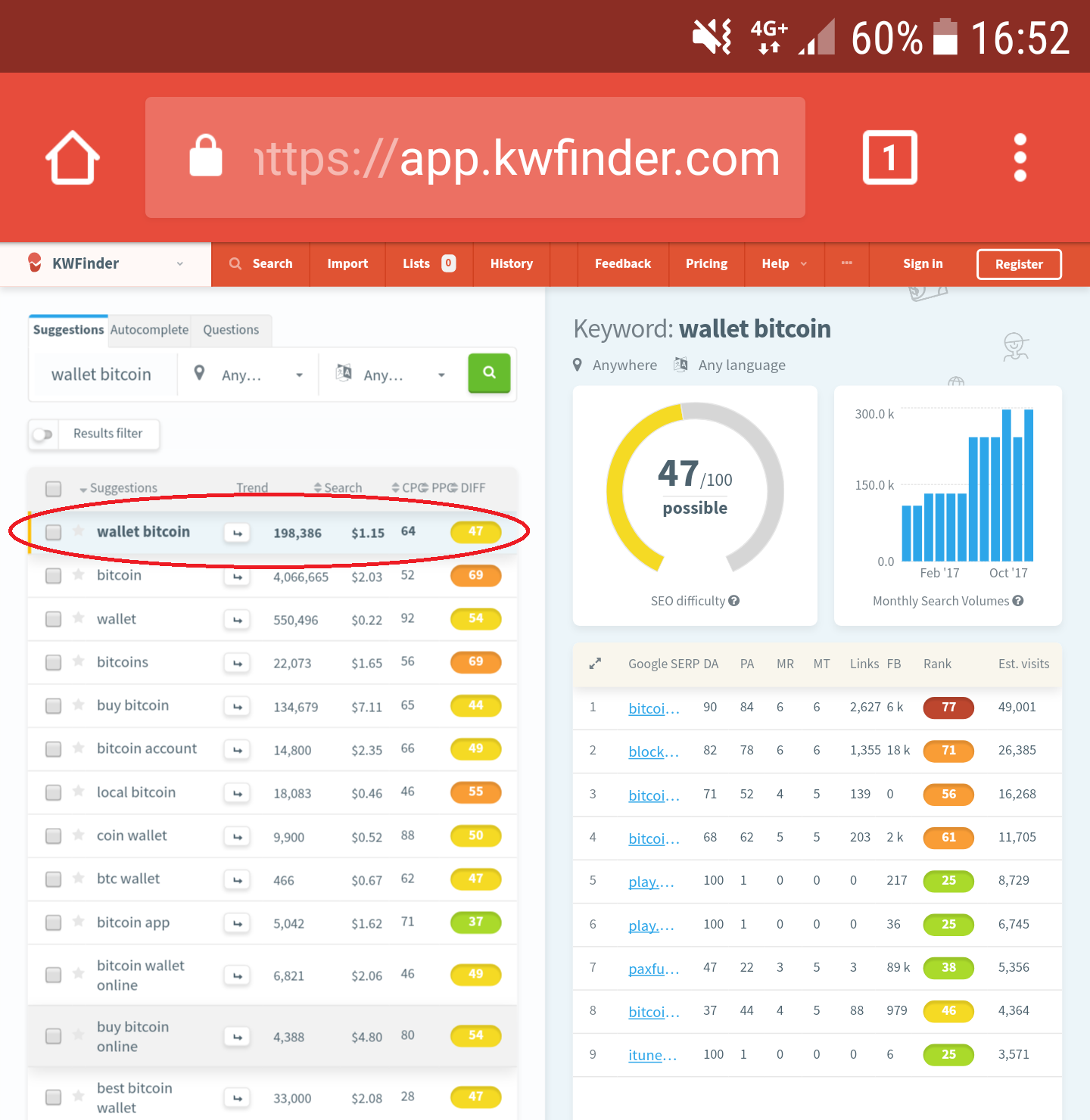Tap the browser home icon
1090x1120 pixels.
tap(73, 157)
